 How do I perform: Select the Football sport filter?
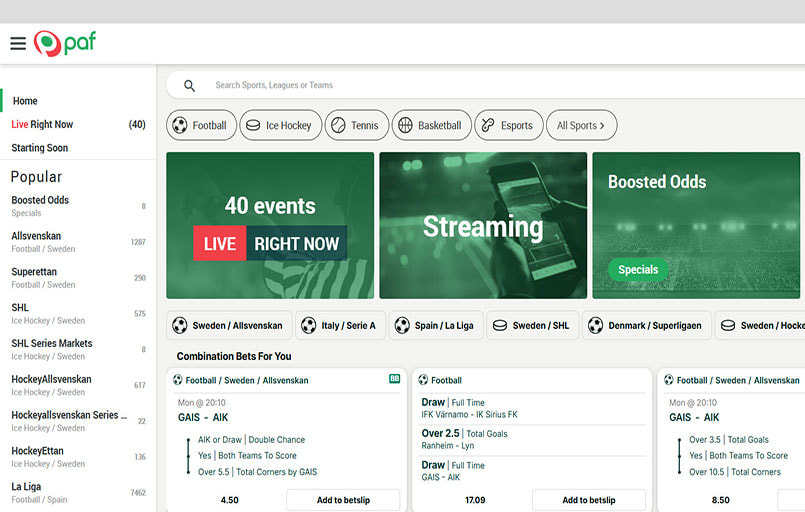[201, 125]
